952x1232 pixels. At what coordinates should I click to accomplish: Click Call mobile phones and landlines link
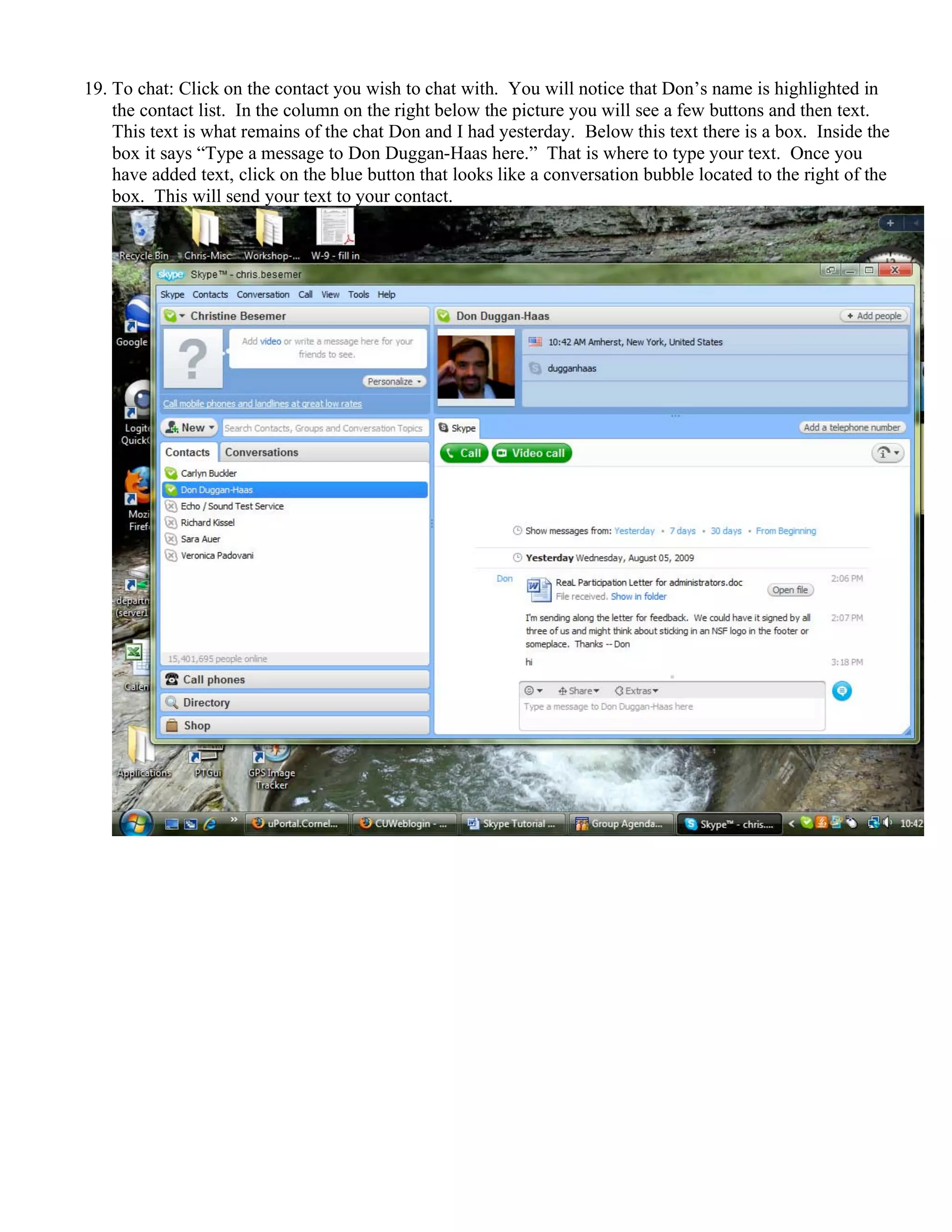(262, 404)
